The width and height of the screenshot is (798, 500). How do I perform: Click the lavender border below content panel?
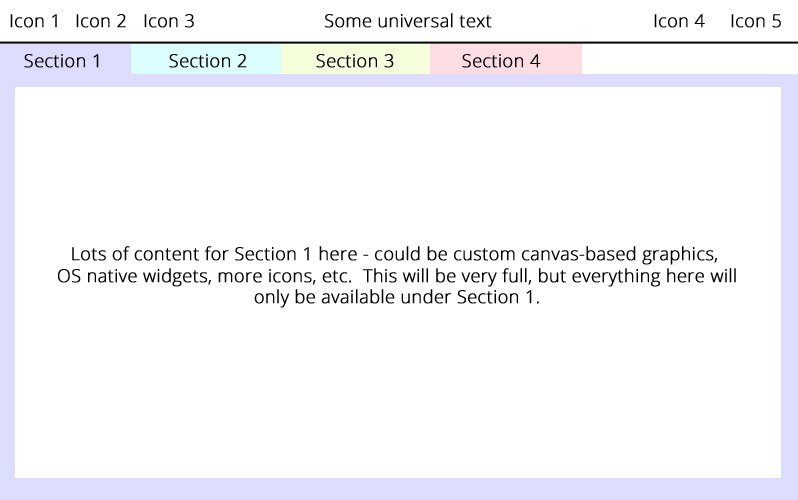tap(398, 488)
